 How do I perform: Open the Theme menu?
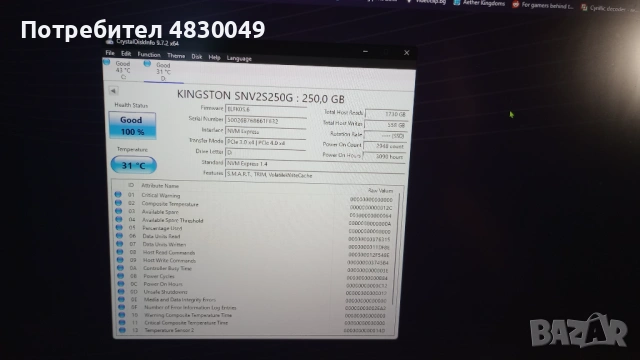176,56
